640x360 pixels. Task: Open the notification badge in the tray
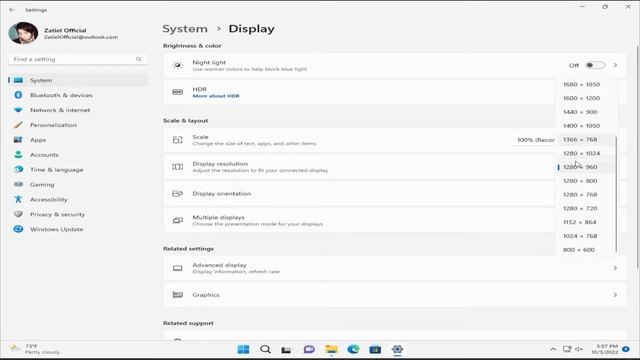626,349
